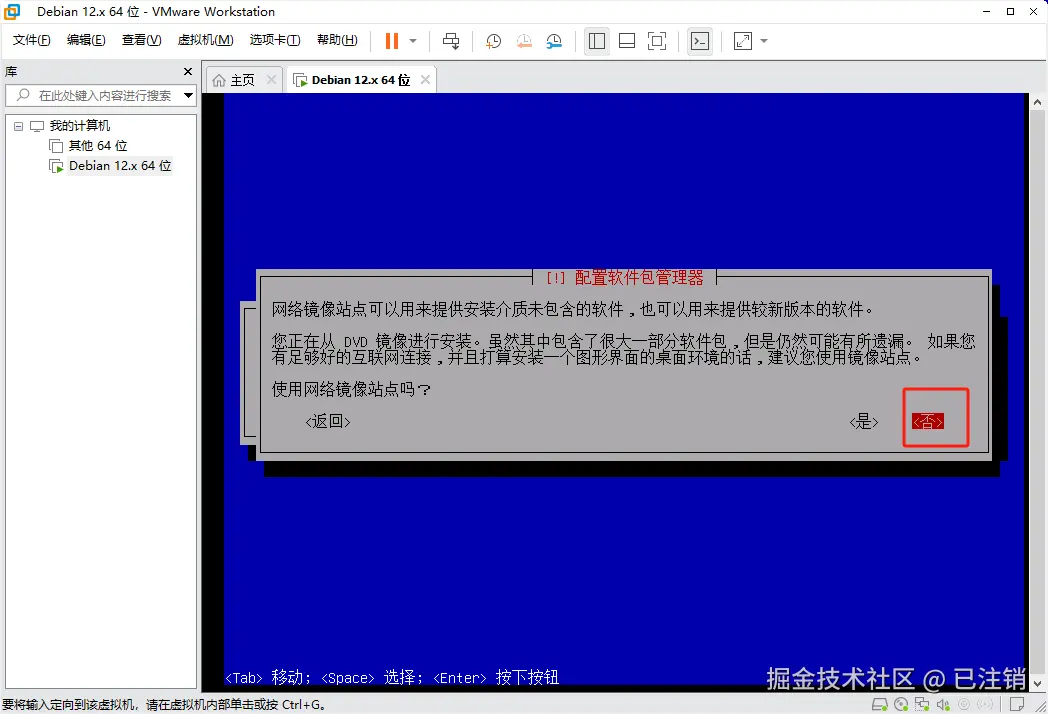Take a snapshot of this virtual machine
This screenshot has width=1048, height=714.
coord(492,41)
